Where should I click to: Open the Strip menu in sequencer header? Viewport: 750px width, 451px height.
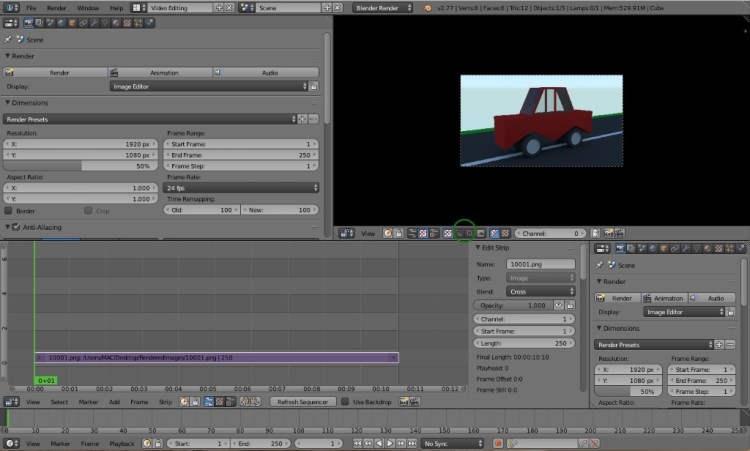[166, 401]
